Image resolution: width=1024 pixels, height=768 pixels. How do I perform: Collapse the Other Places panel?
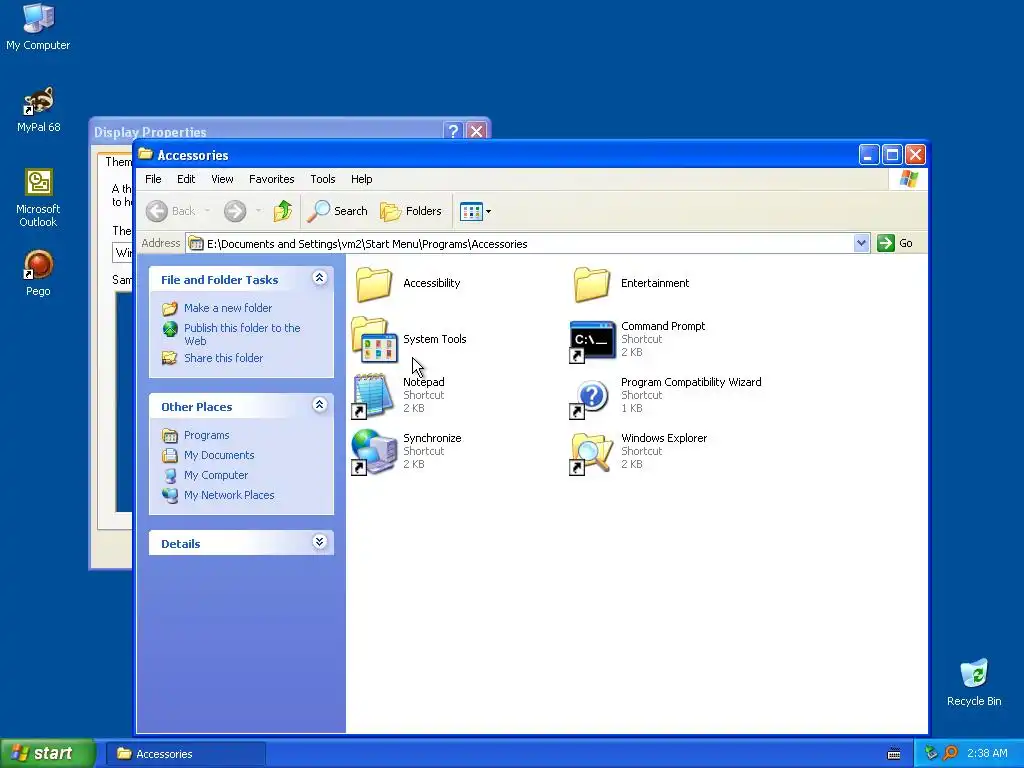point(319,405)
